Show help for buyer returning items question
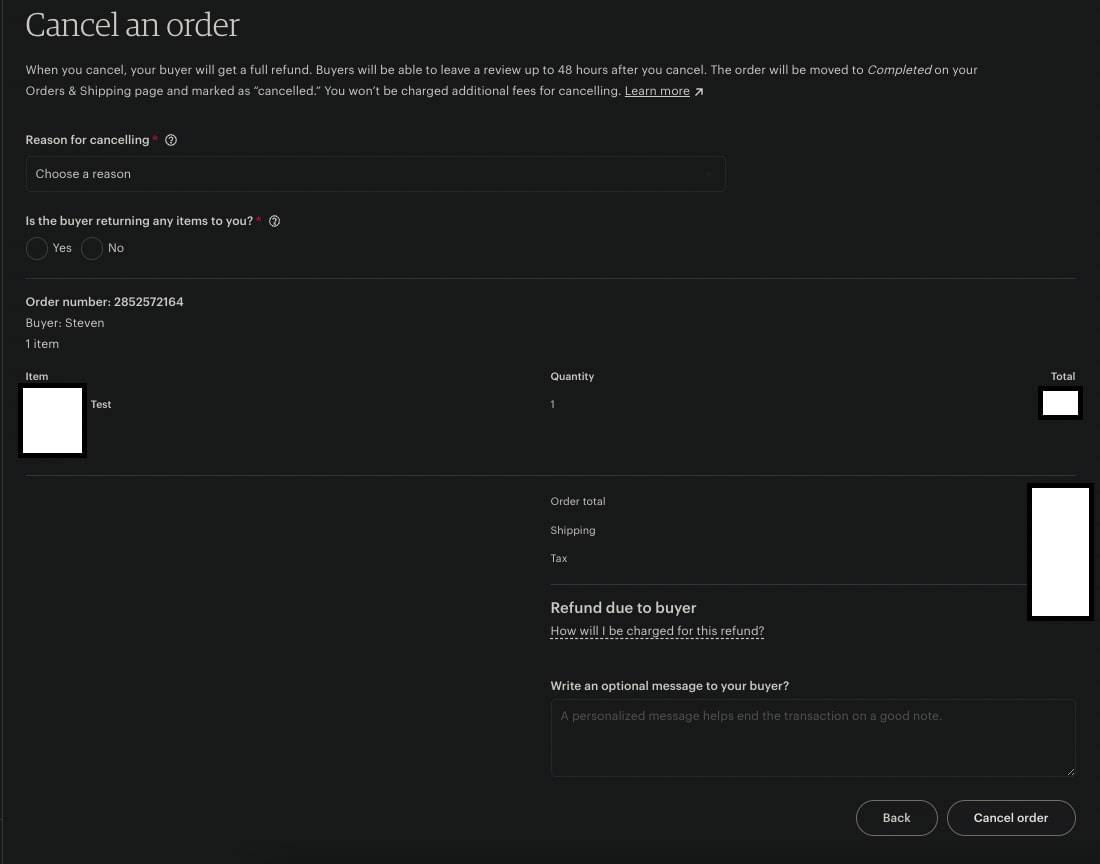Image resolution: width=1100 pixels, height=864 pixels. pyautogui.click(x=274, y=221)
